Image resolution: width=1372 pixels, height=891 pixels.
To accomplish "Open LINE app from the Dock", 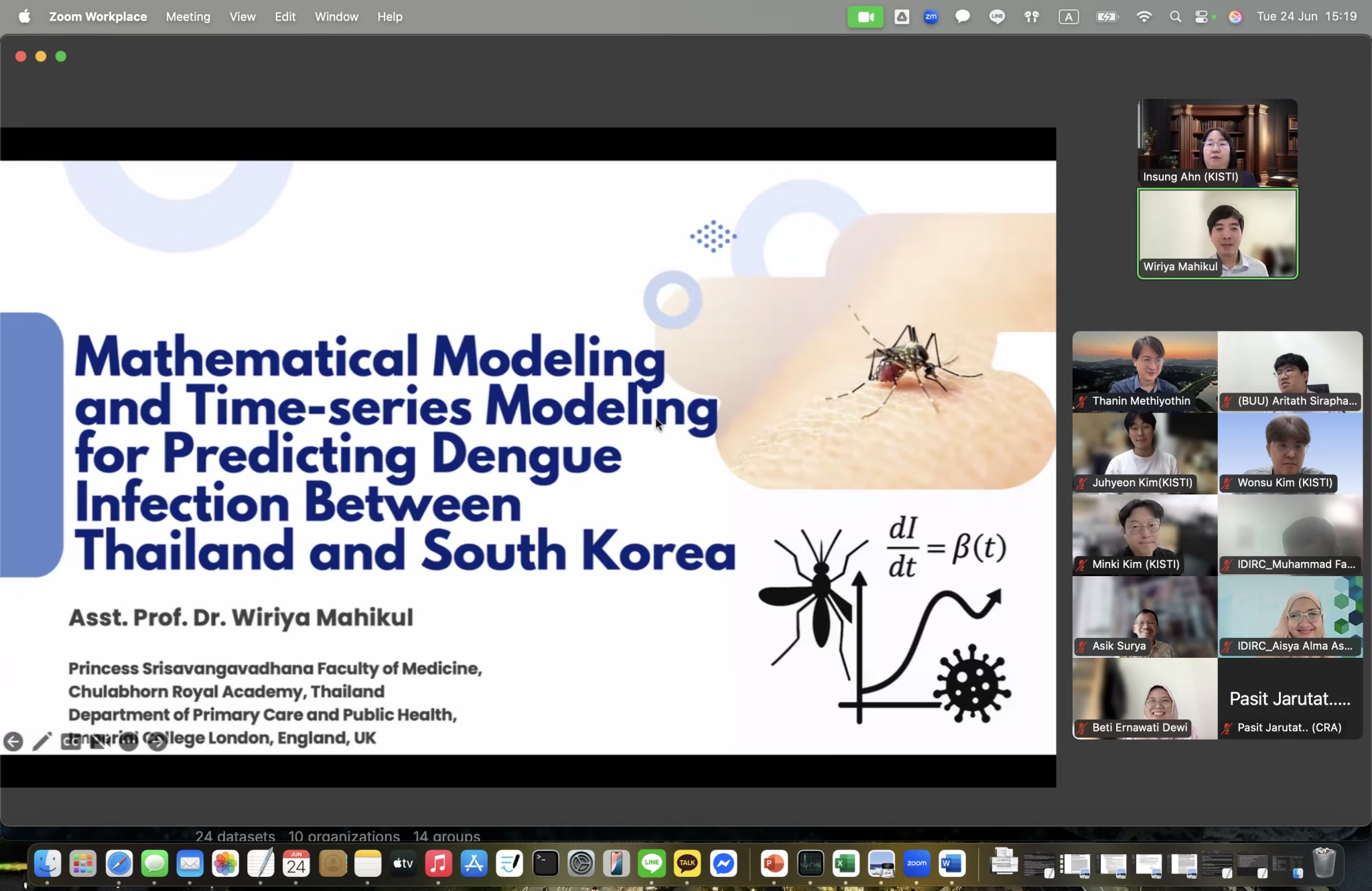I will click(x=652, y=864).
